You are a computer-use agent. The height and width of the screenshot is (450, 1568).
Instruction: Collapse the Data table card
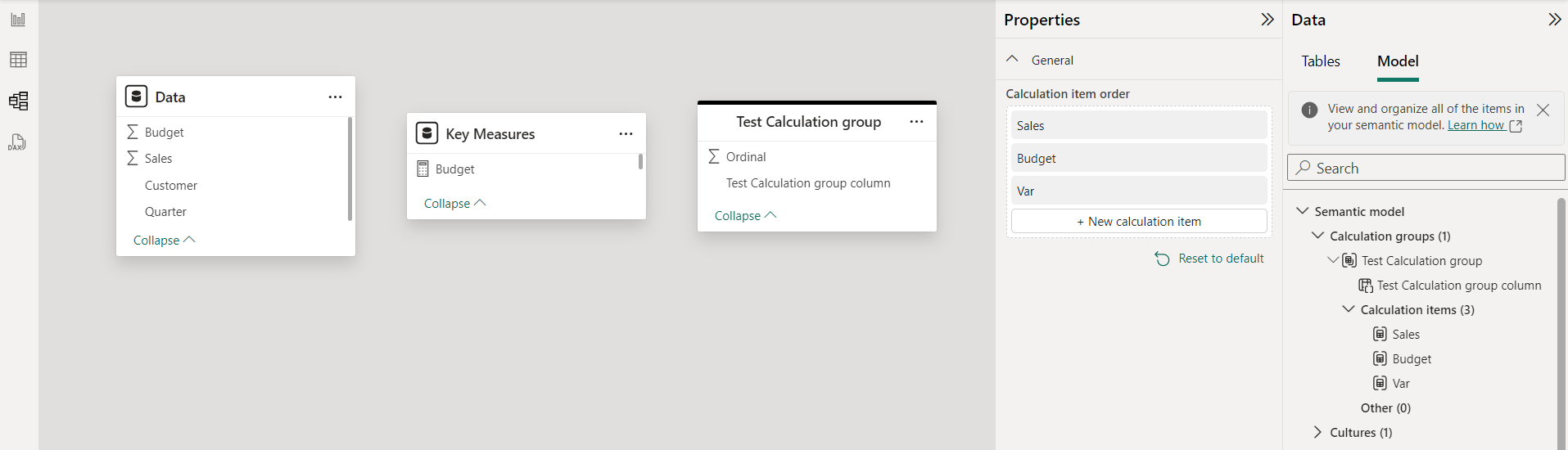click(x=164, y=240)
